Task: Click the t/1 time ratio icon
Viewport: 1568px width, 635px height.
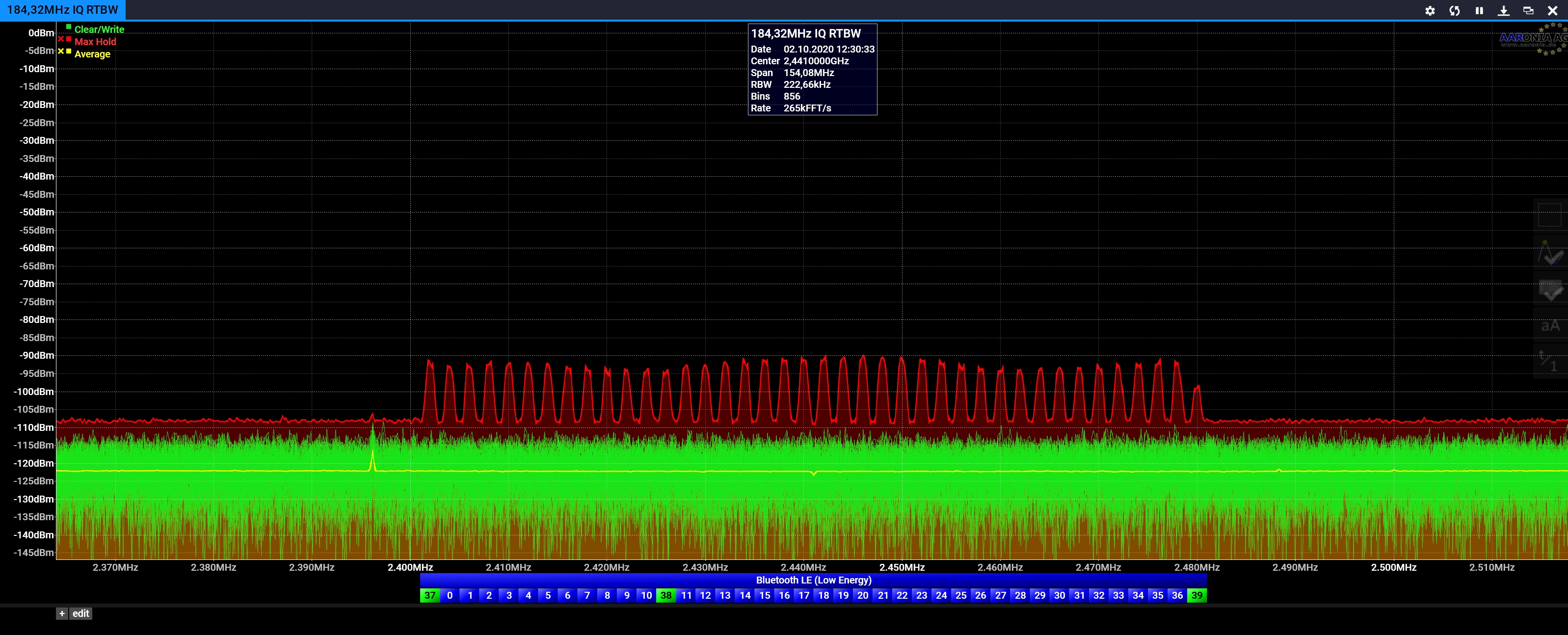Action: (x=1549, y=362)
